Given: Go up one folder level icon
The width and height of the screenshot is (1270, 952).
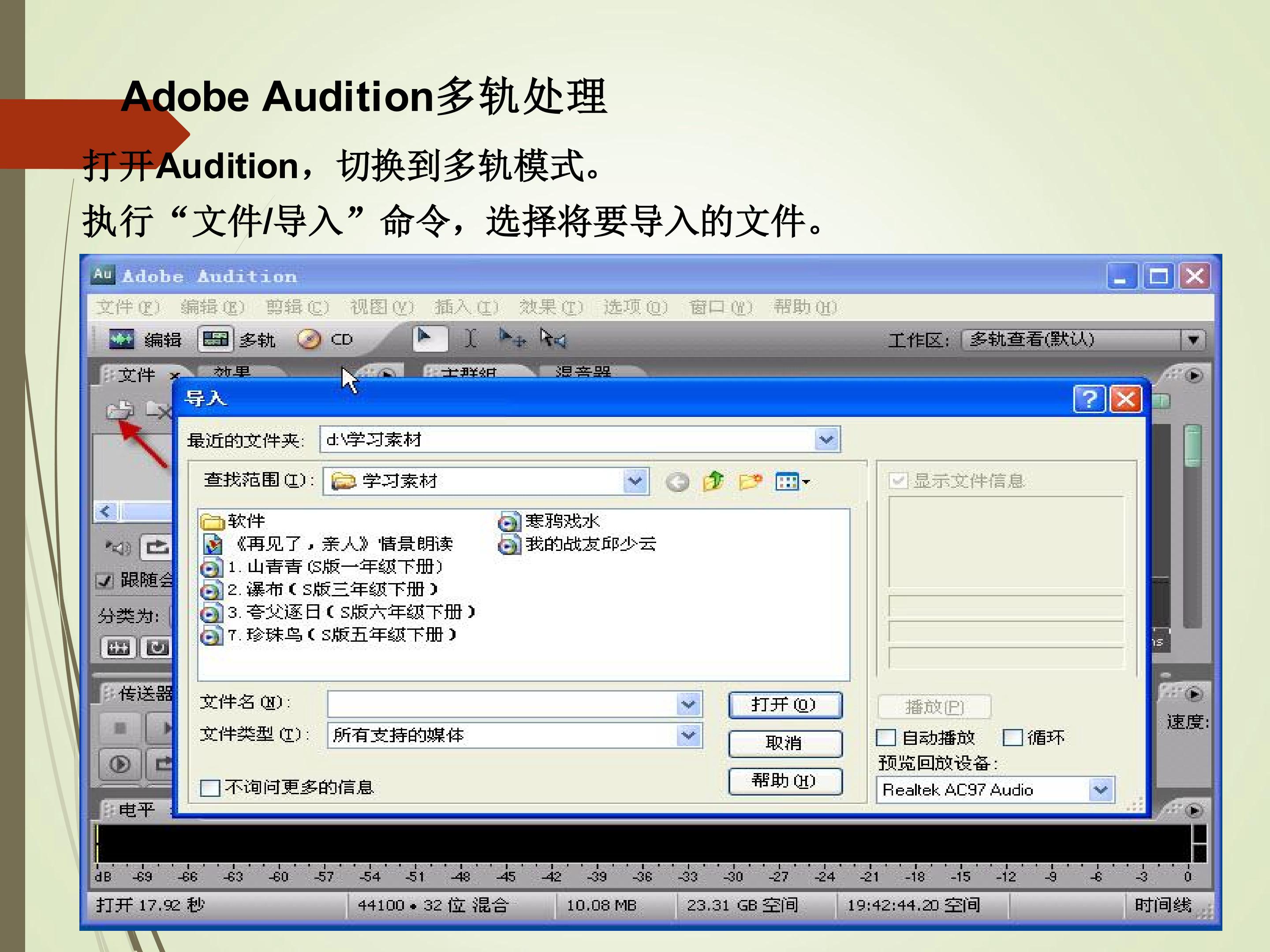Looking at the screenshot, I should click(x=713, y=481).
